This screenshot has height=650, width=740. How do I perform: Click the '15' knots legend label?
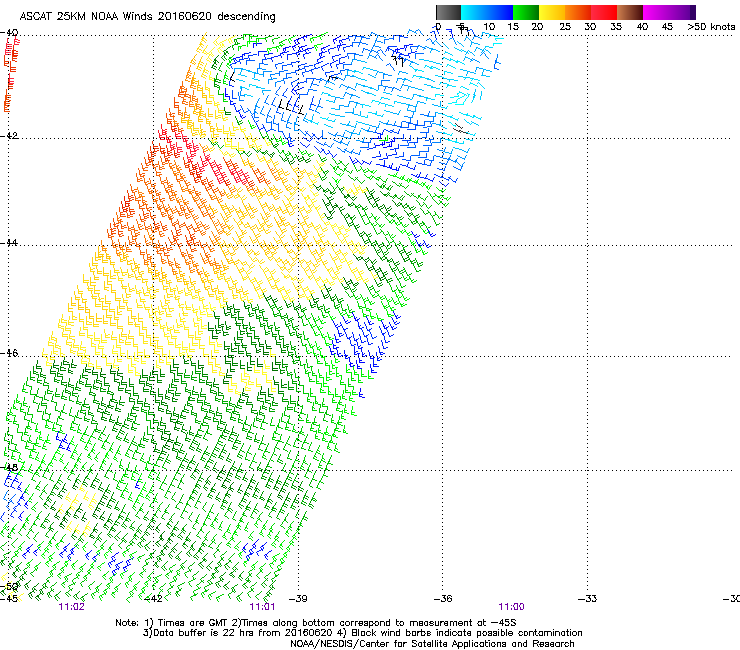[513, 27]
